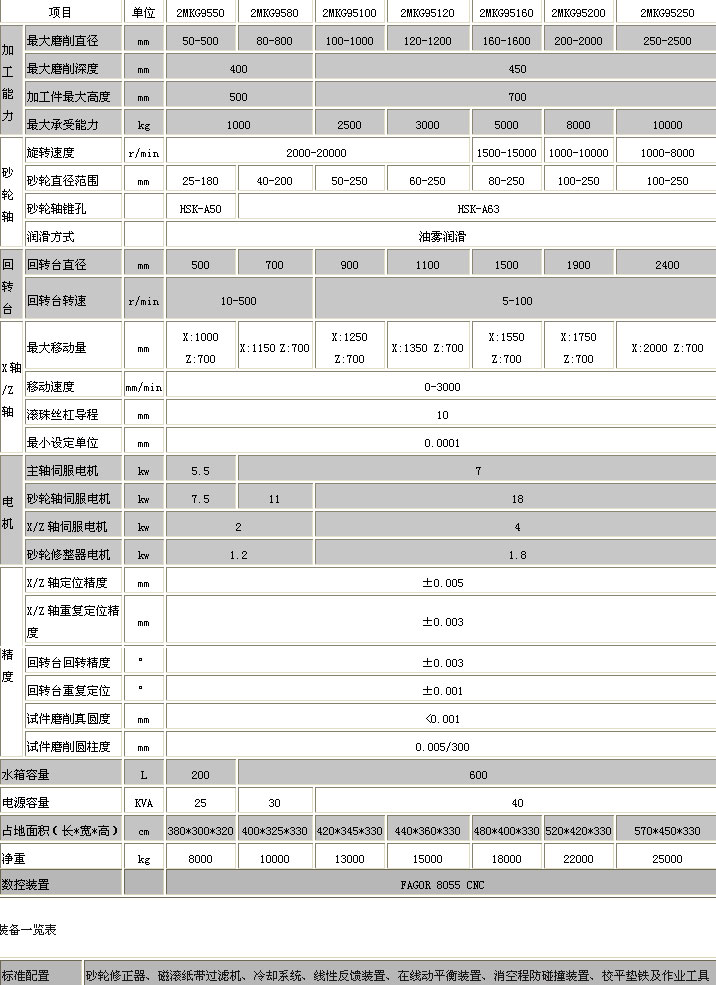Click the HSK-A50 spindle taper cell

(x=201, y=209)
